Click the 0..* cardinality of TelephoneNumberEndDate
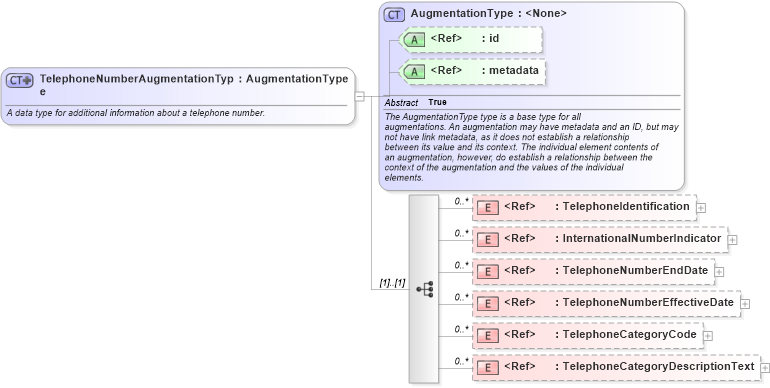Screen dimensions: 770x388 [x=462, y=265]
